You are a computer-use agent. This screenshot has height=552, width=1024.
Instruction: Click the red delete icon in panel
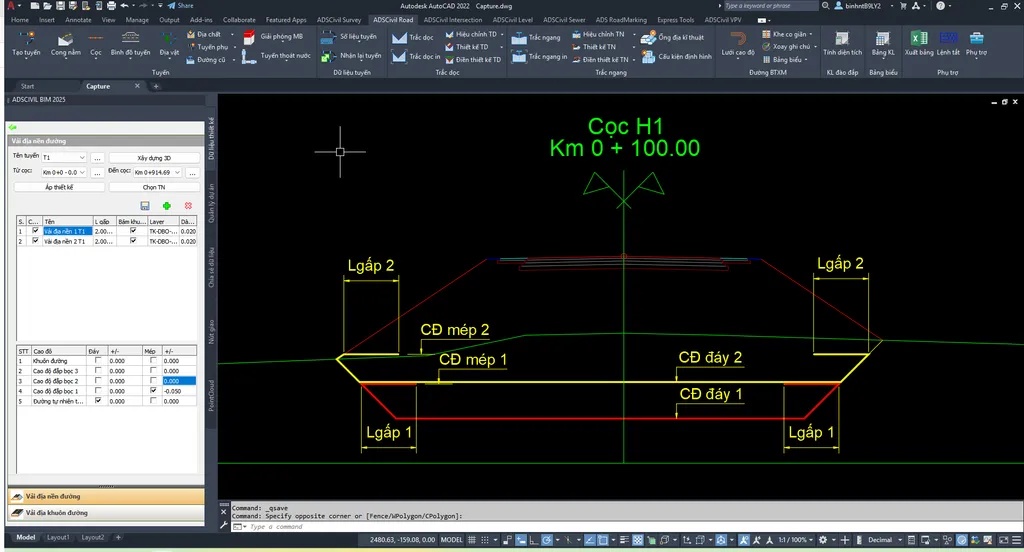point(188,206)
